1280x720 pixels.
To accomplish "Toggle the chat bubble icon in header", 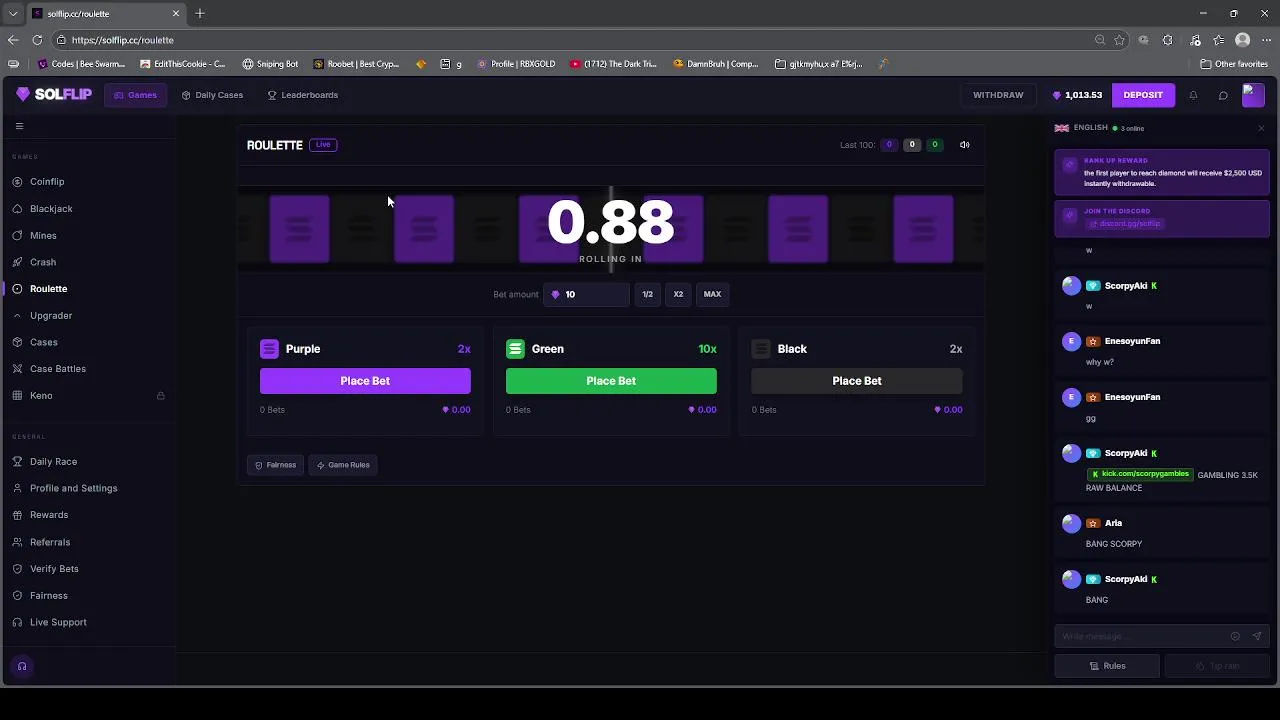I will (x=1223, y=95).
